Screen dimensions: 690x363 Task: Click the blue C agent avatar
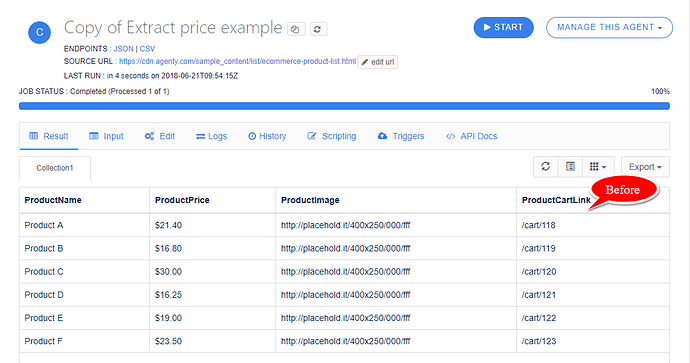(40, 32)
